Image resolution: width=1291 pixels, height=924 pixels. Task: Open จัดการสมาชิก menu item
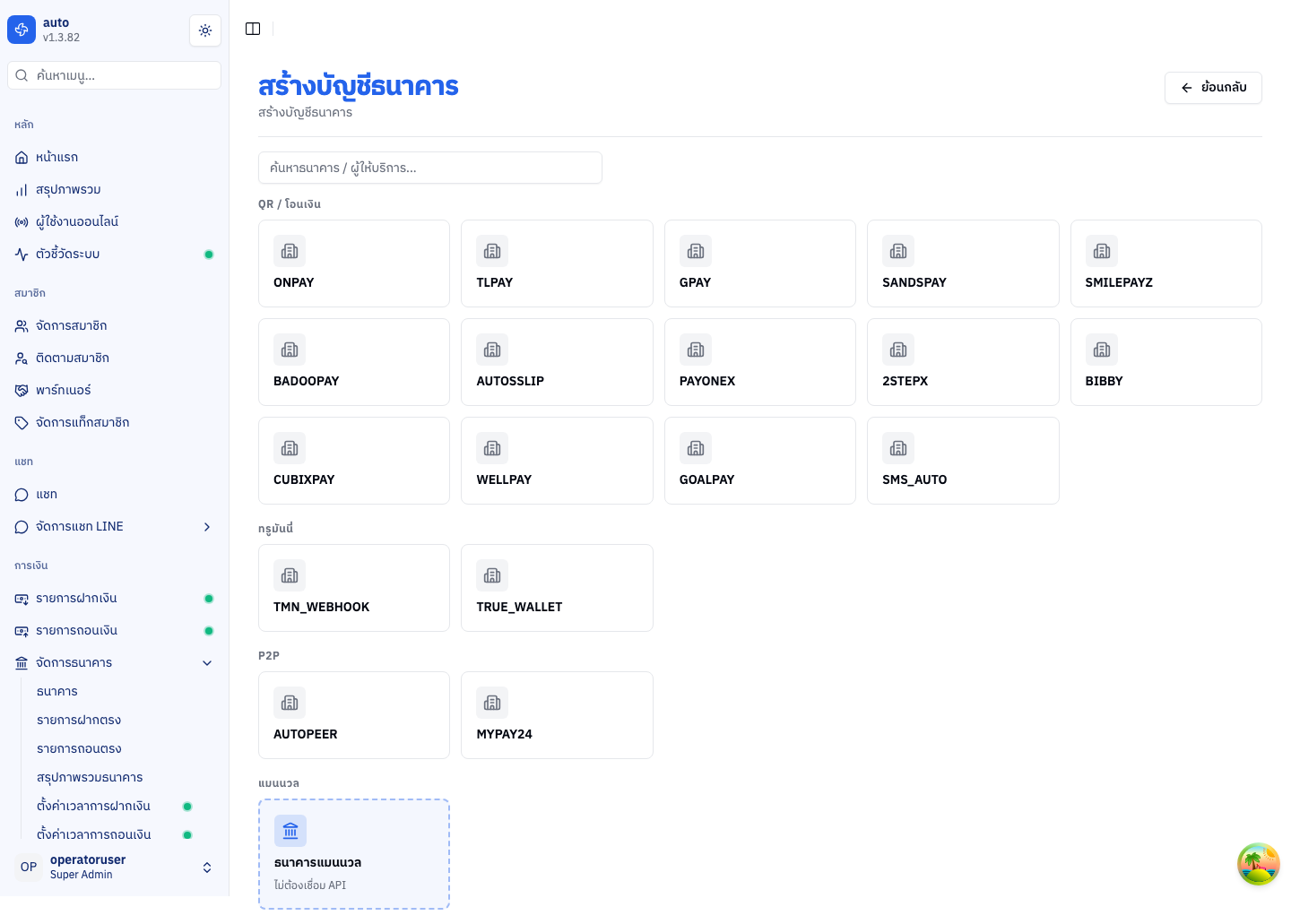[x=115, y=326]
